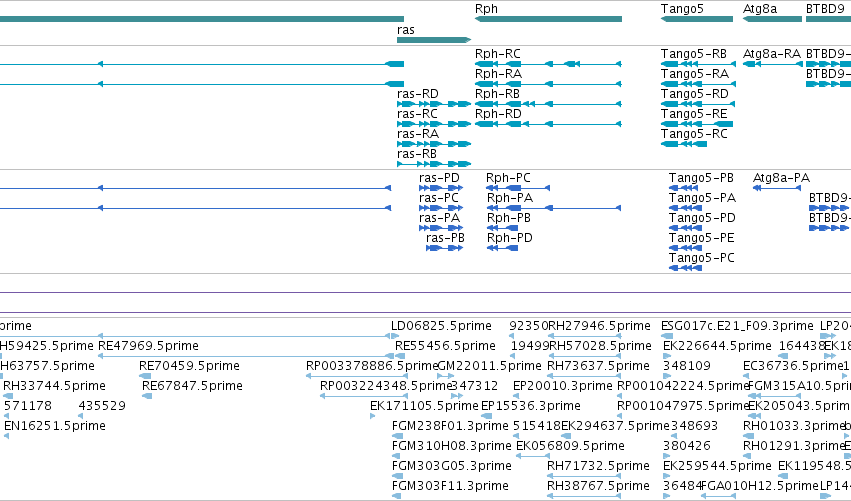Select EST RP003224348.5prime label

[x=385, y=386]
